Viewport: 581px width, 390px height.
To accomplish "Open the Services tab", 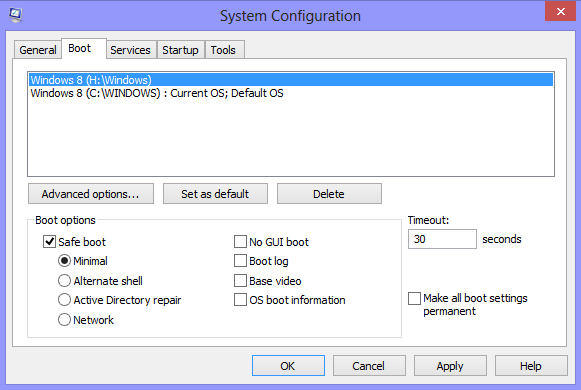I will (130, 50).
